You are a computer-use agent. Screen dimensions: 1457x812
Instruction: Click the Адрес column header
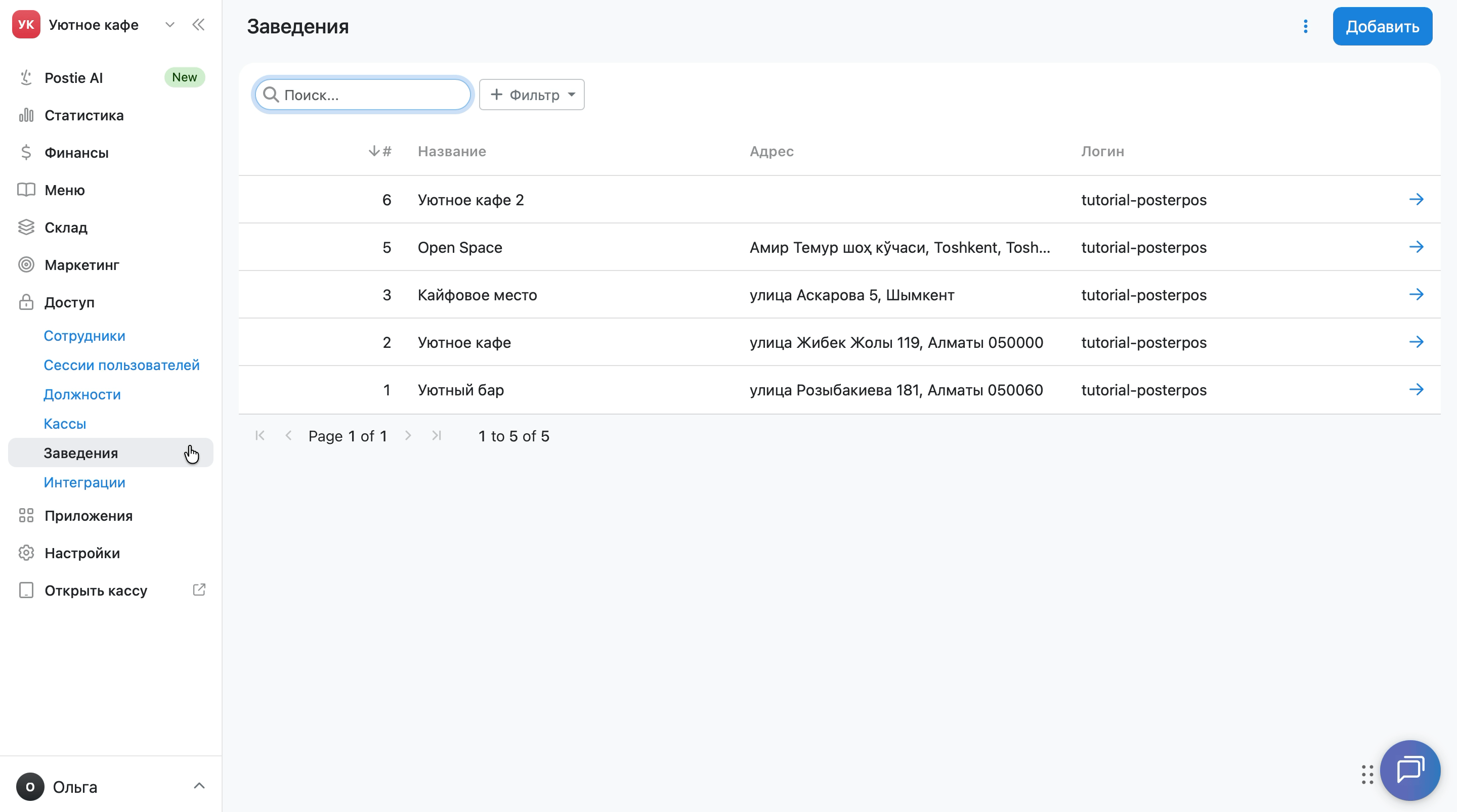(x=772, y=151)
